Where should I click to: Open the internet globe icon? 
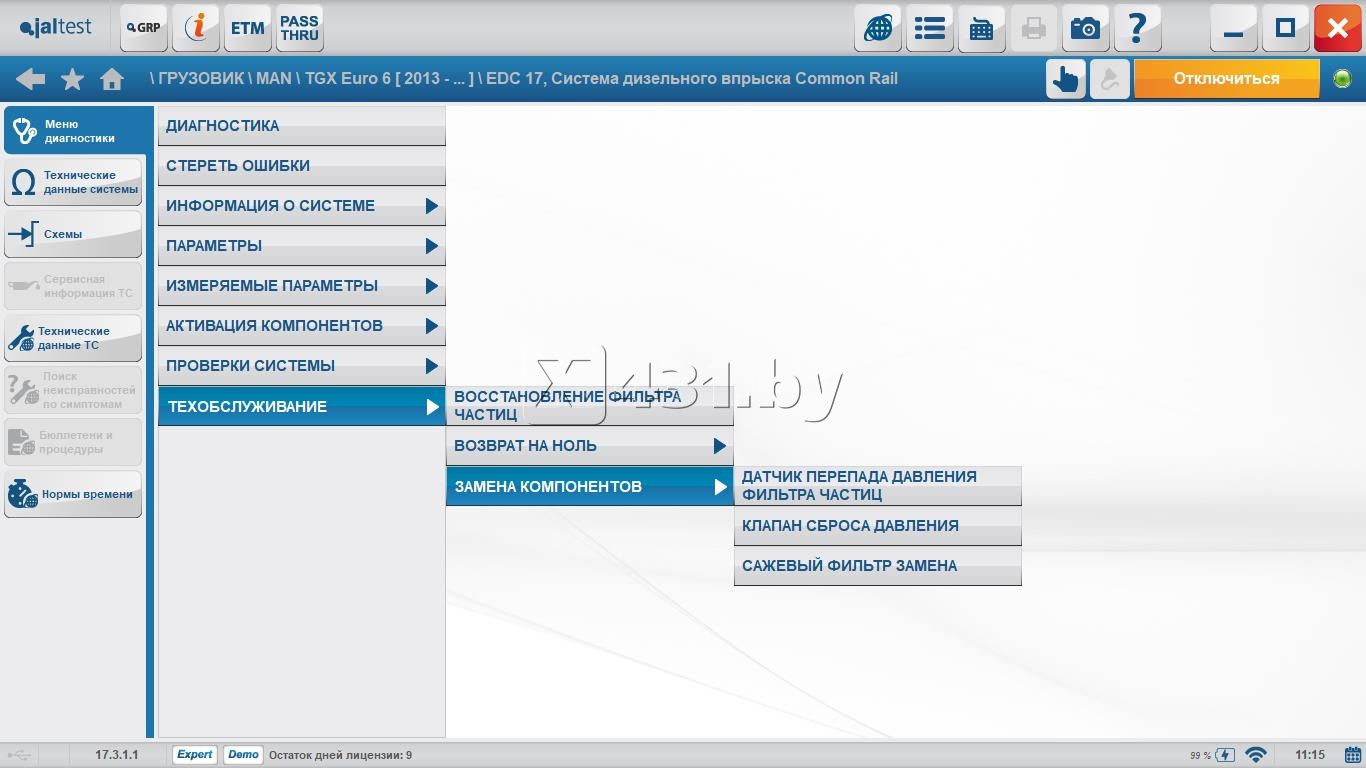click(878, 28)
